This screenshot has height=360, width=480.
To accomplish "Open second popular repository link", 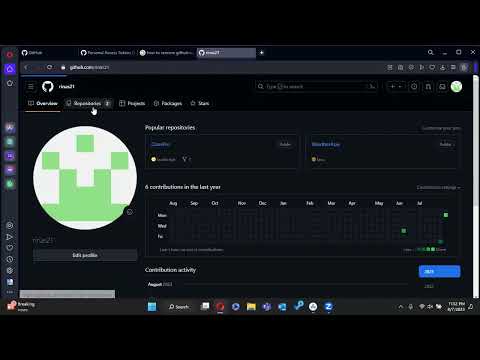I will pyautogui.click(x=326, y=144).
